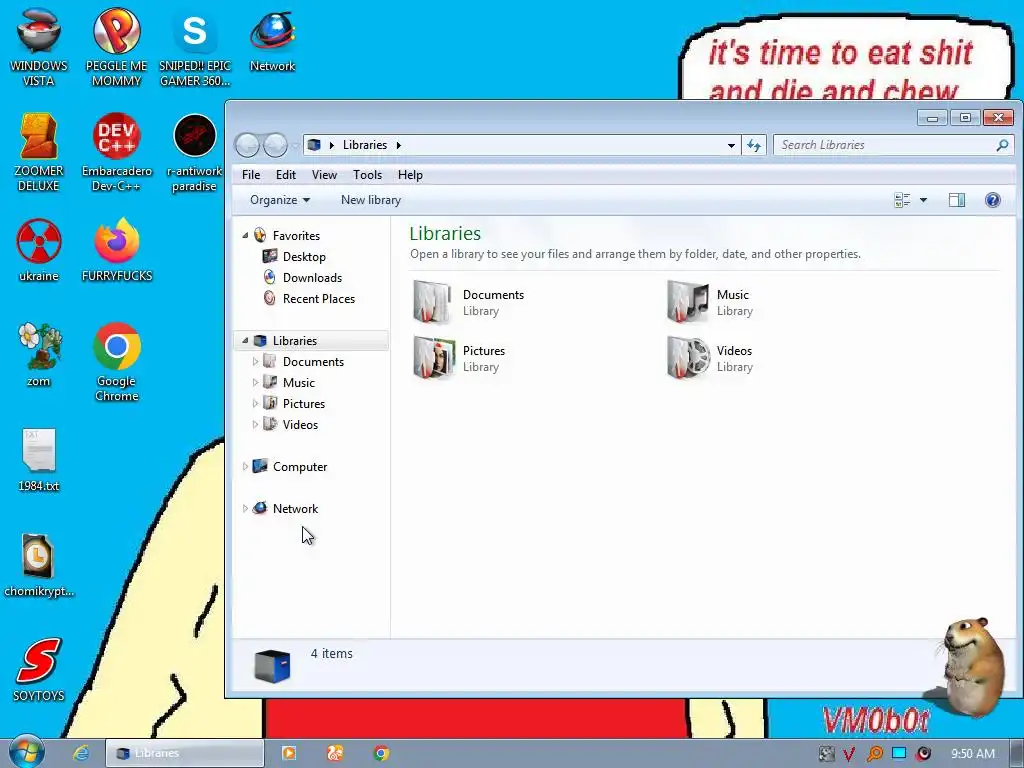Click Libraries breadcrumb in address bar
This screenshot has height=768, width=1024.
(364, 145)
